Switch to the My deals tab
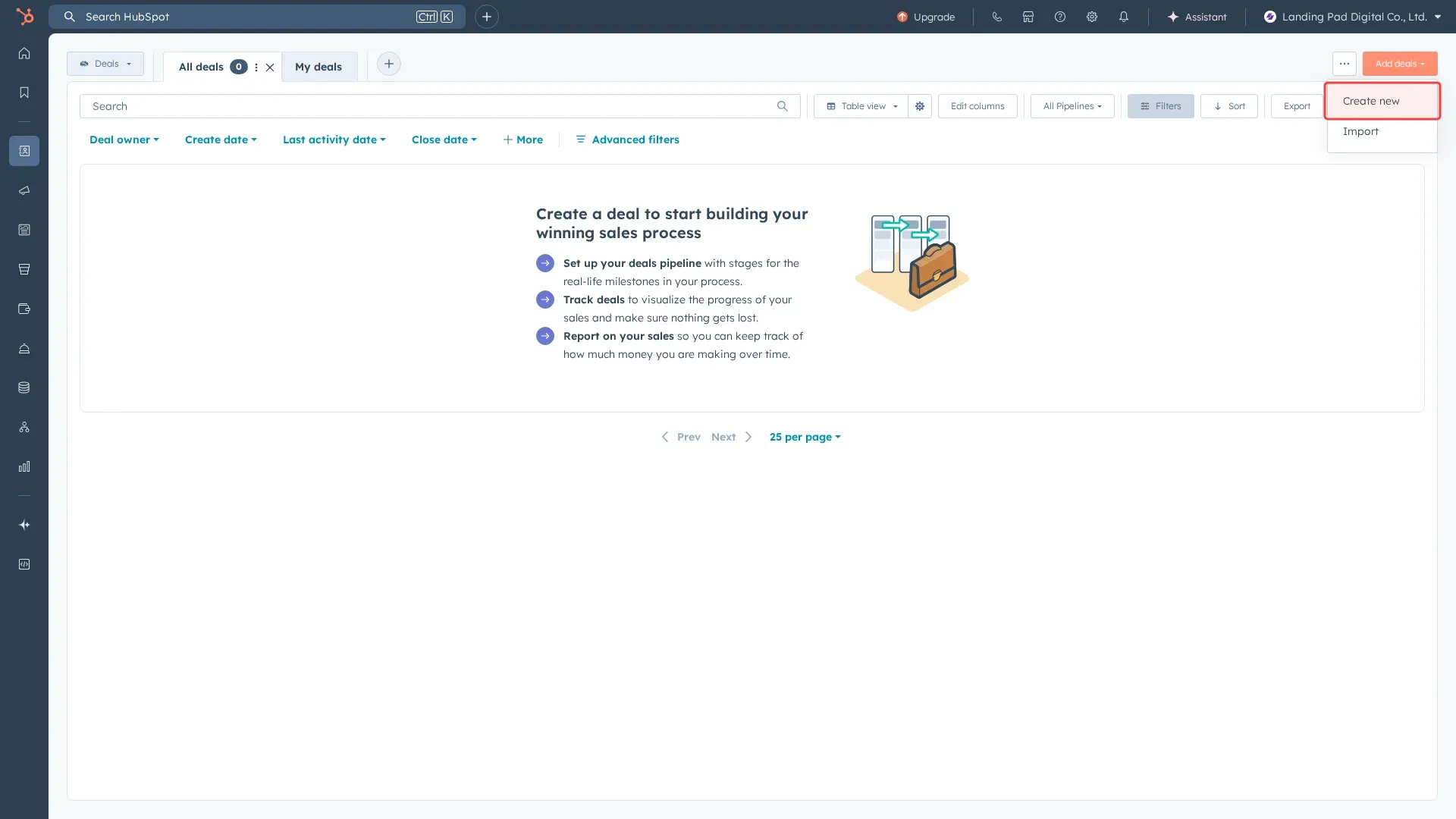This screenshot has width=1456, height=819. 318,67
